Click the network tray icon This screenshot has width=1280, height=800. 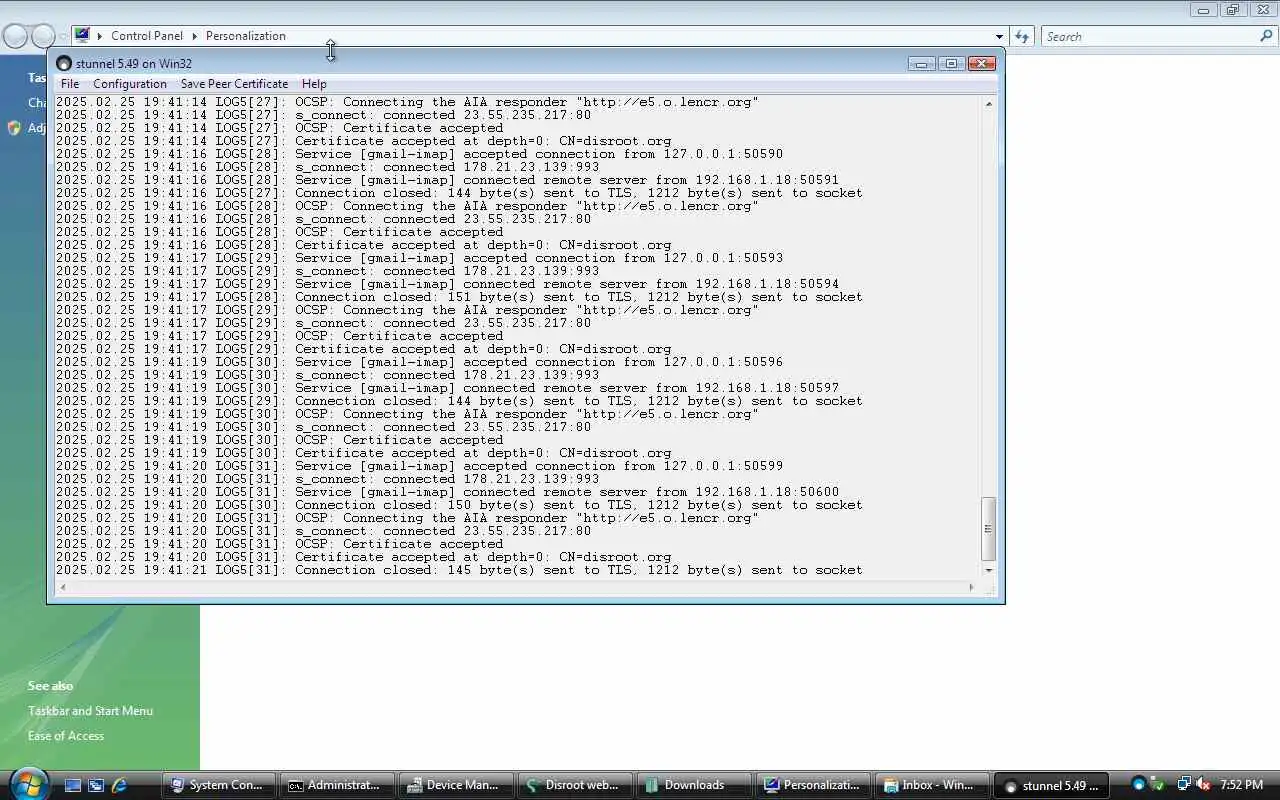[1184, 785]
